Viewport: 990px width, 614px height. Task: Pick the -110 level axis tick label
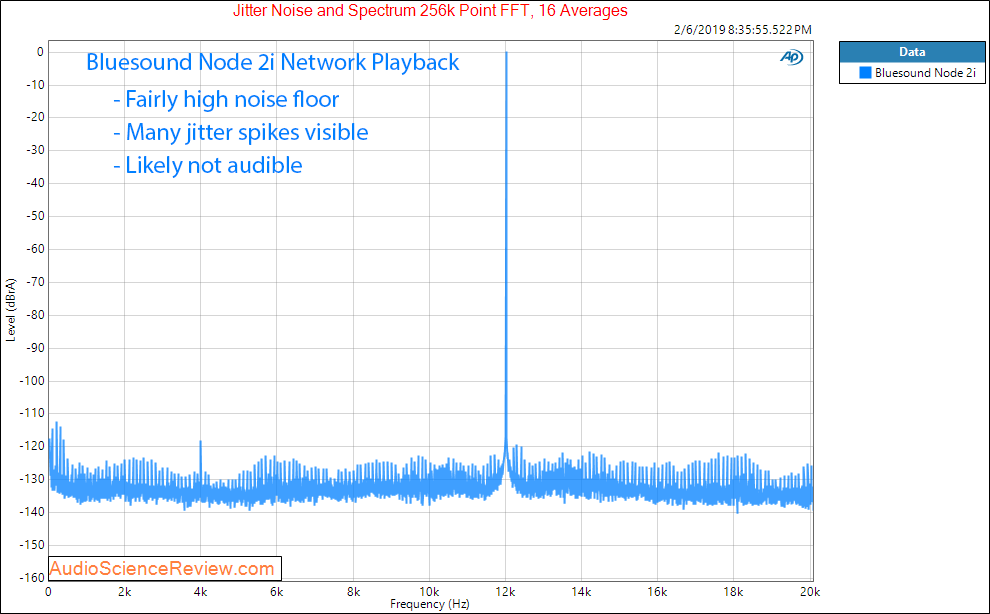tap(33, 413)
